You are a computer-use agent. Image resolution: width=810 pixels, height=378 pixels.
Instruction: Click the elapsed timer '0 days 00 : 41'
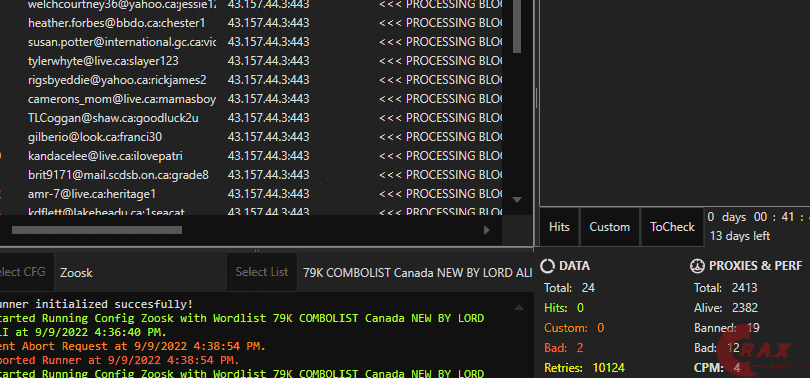click(758, 217)
